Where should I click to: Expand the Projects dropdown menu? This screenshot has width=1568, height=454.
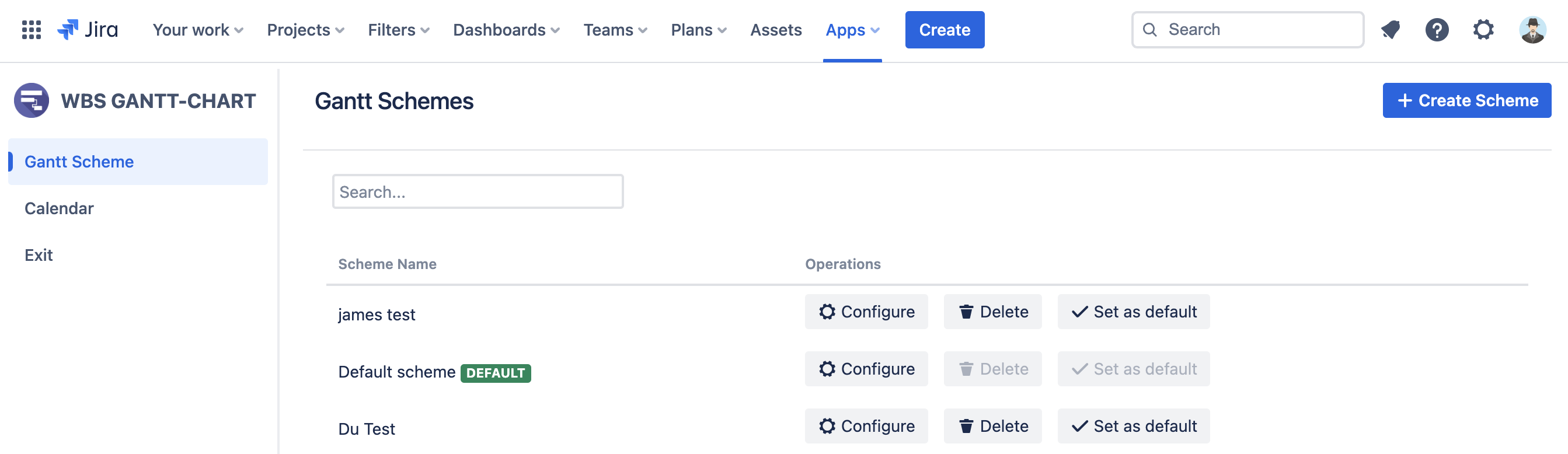[305, 30]
